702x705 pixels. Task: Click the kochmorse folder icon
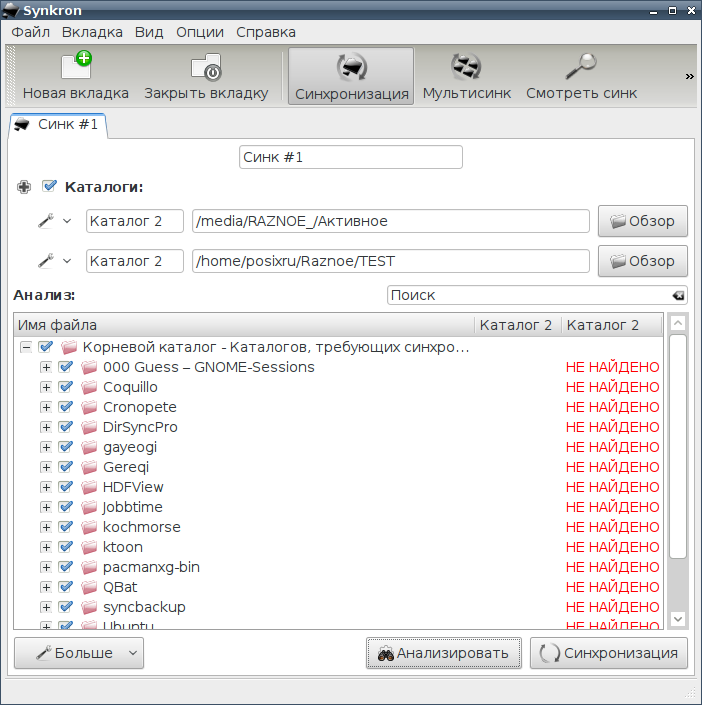pyautogui.click(x=89, y=527)
